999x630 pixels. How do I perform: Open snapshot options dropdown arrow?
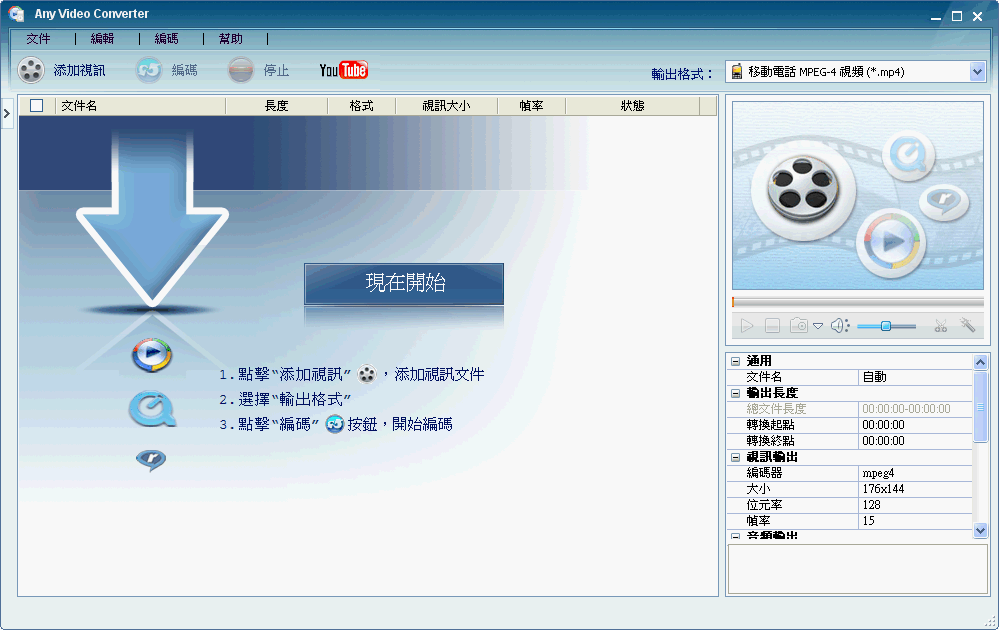[x=818, y=326]
